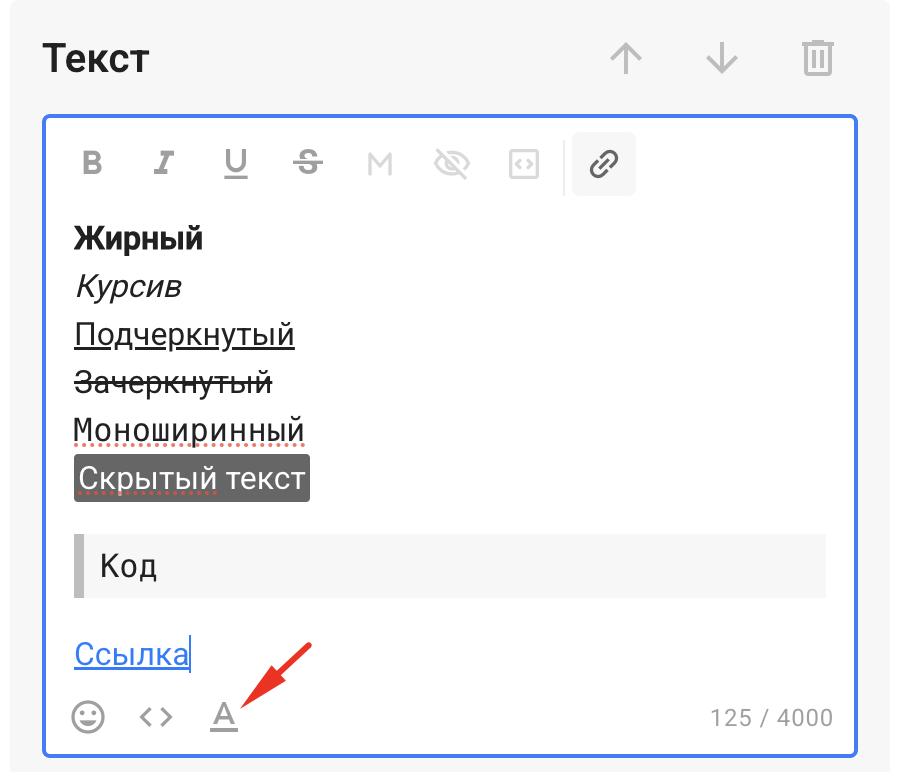Click the Зачеркнутый strikethrough text
The width and height of the screenshot is (900, 772).
173,382
